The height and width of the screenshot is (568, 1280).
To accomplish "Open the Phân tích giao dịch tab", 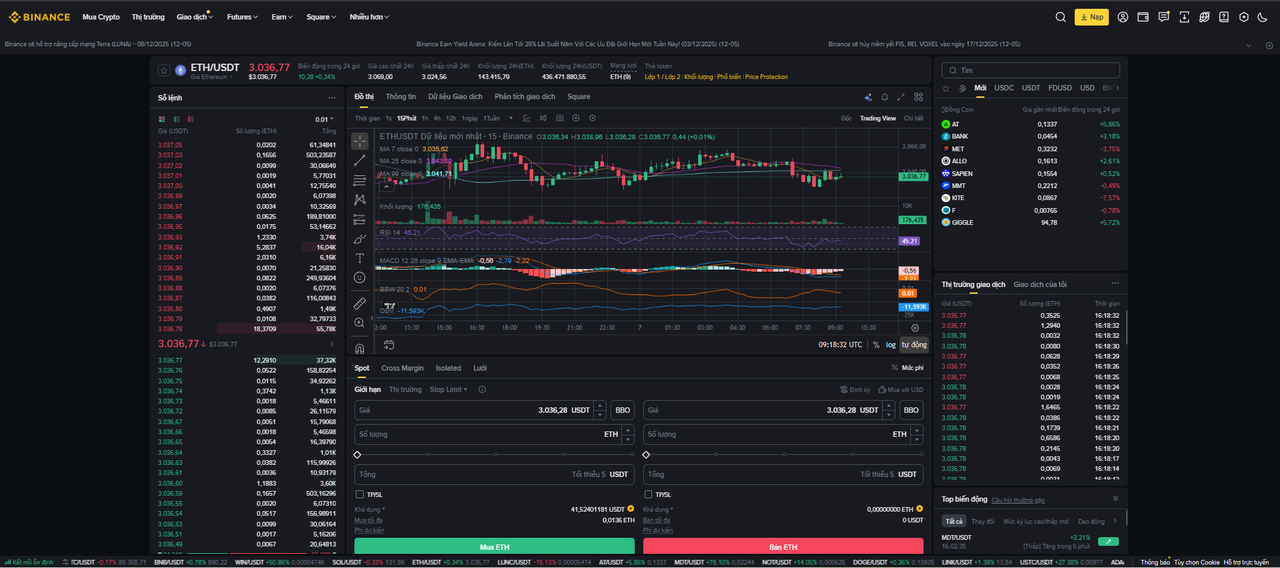I will pos(525,96).
